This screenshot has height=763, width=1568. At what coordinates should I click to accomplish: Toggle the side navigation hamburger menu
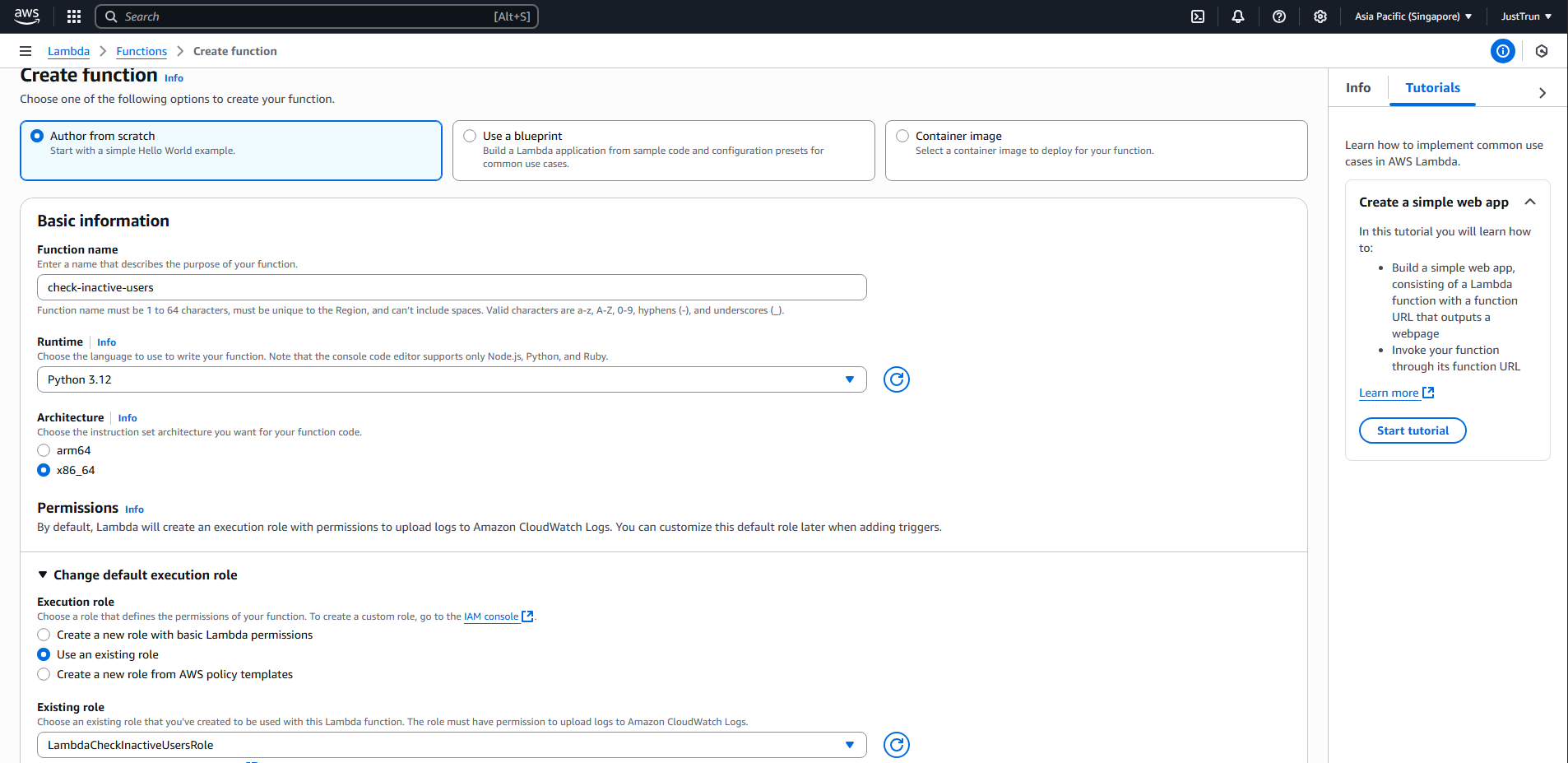coord(26,51)
